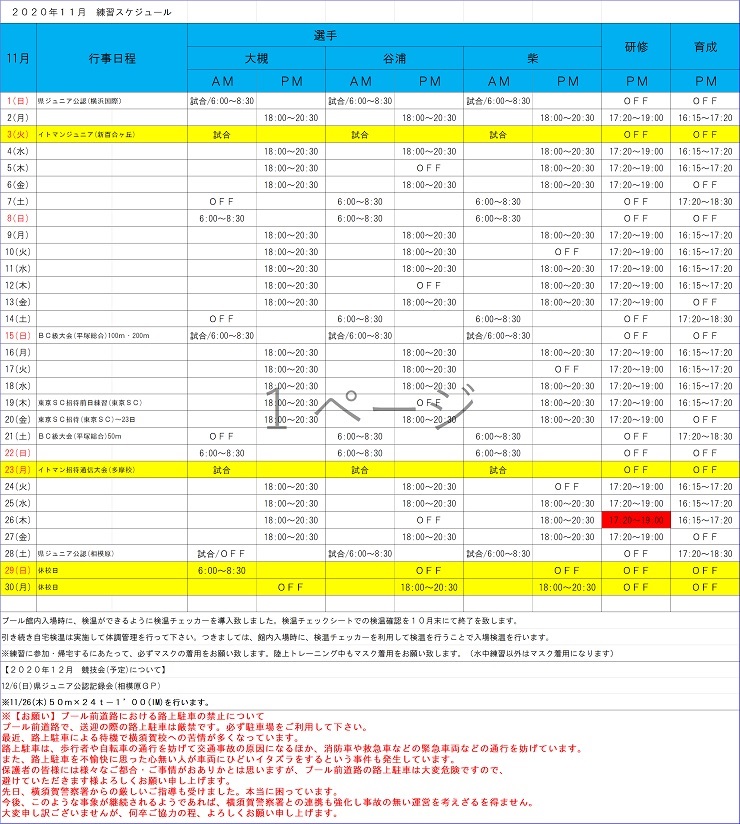Select date cell '7(土)'
740x824 pixels.
tap(18, 201)
